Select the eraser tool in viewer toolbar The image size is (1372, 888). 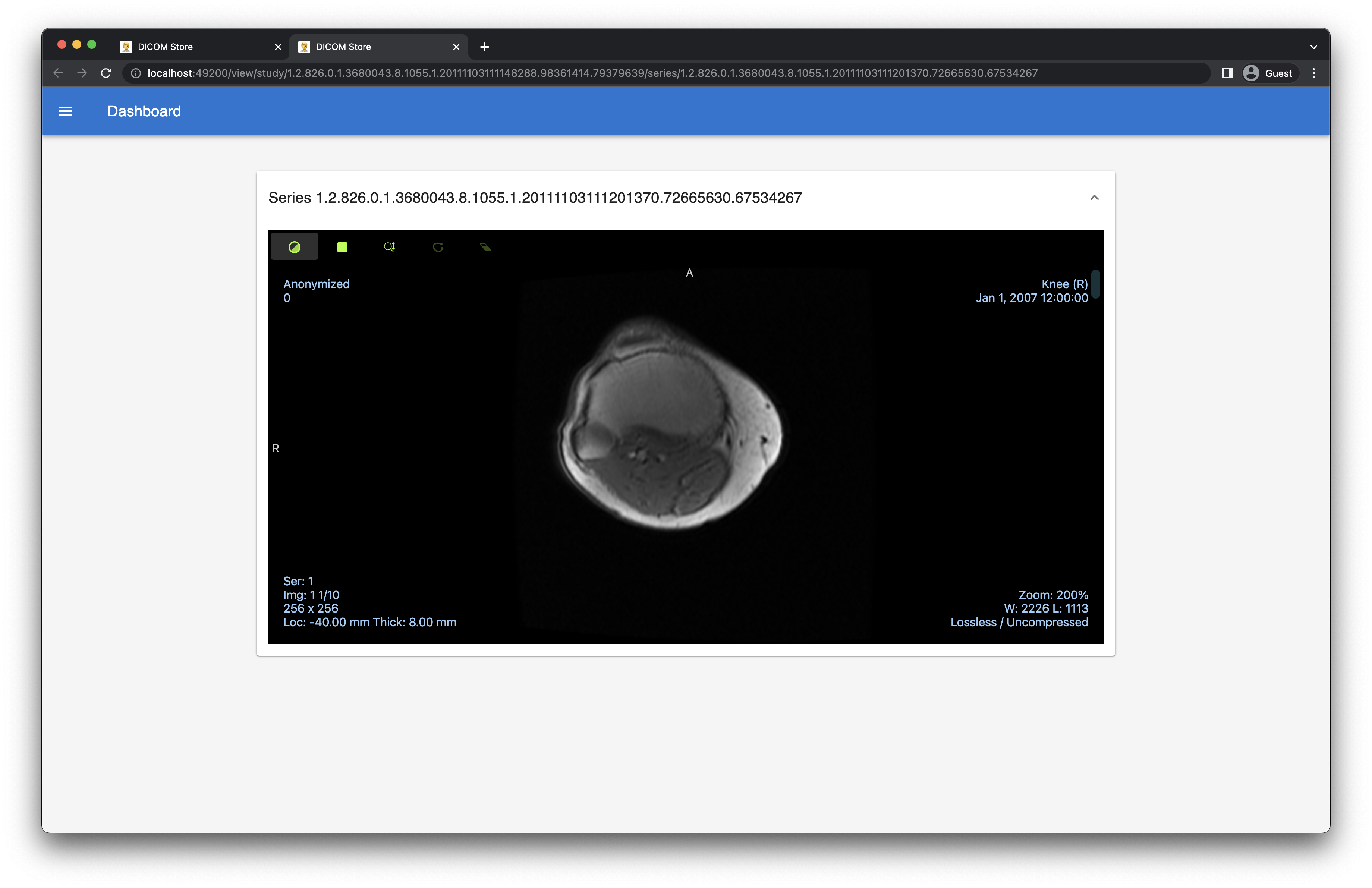[485, 247]
